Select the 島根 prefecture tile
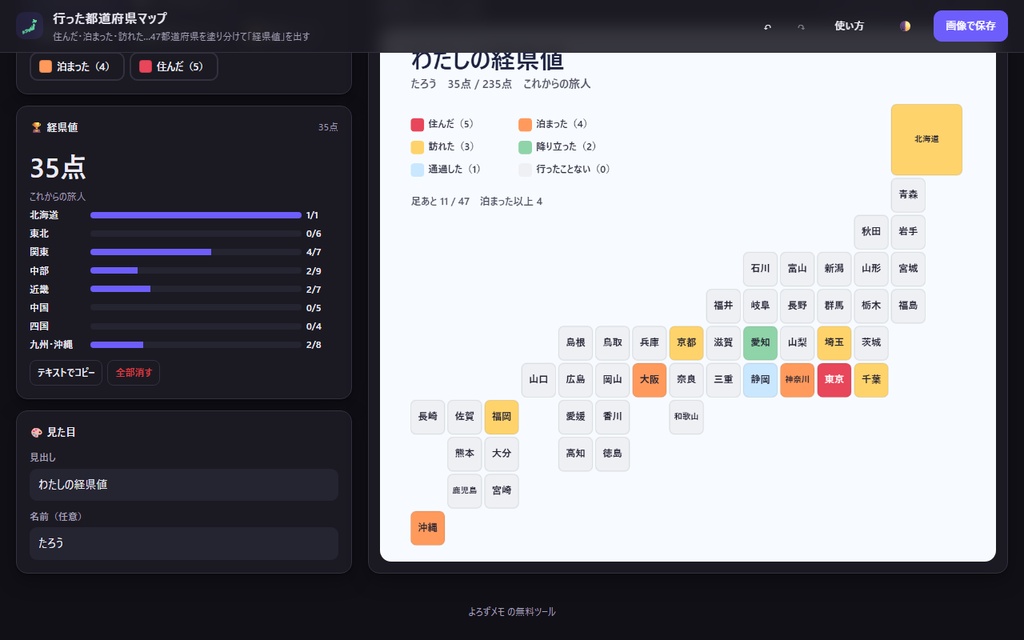The width and height of the screenshot is (1024, 640). coord(575,343)
